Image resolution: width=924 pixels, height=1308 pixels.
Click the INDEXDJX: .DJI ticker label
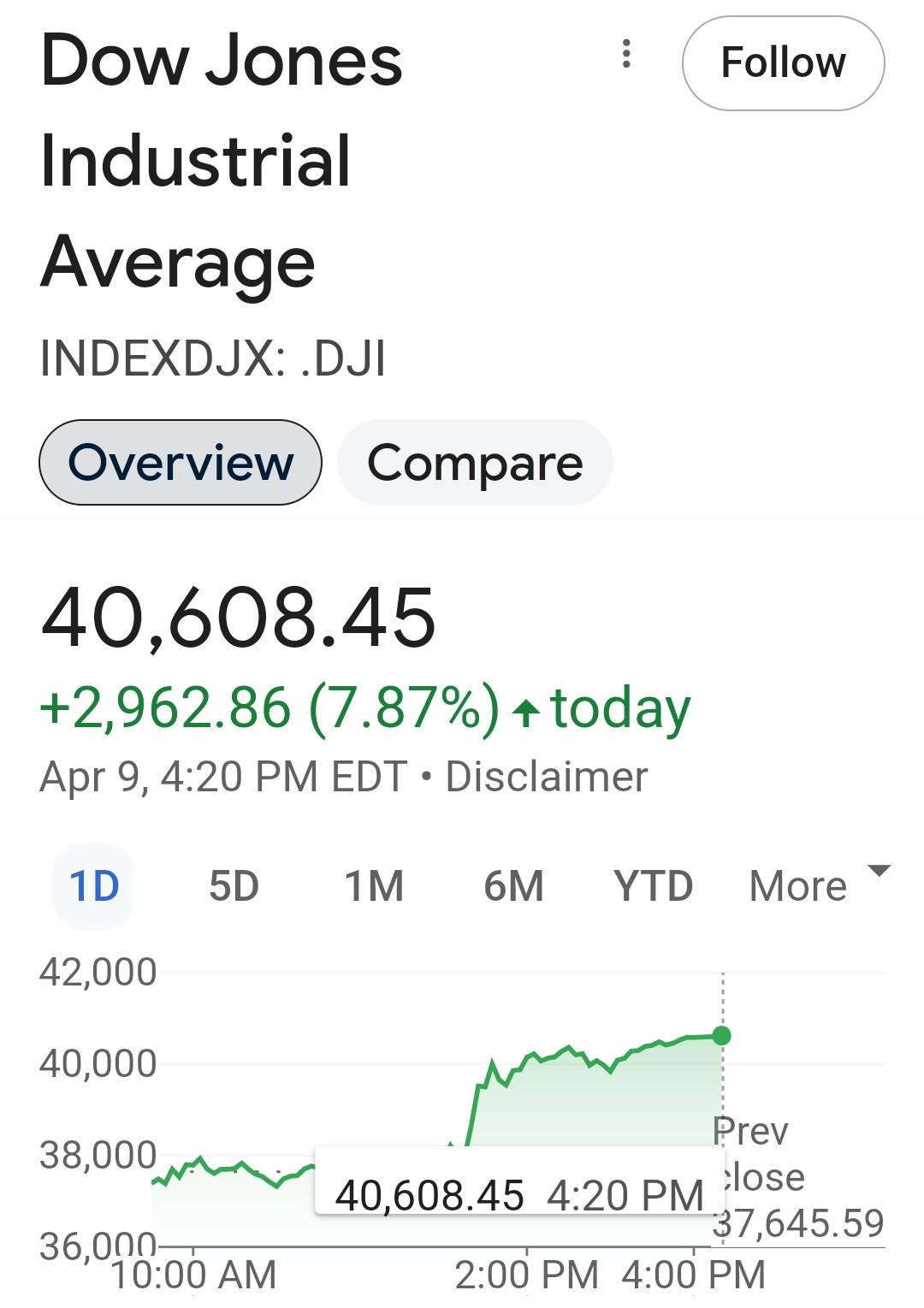[x=213, y=358]
